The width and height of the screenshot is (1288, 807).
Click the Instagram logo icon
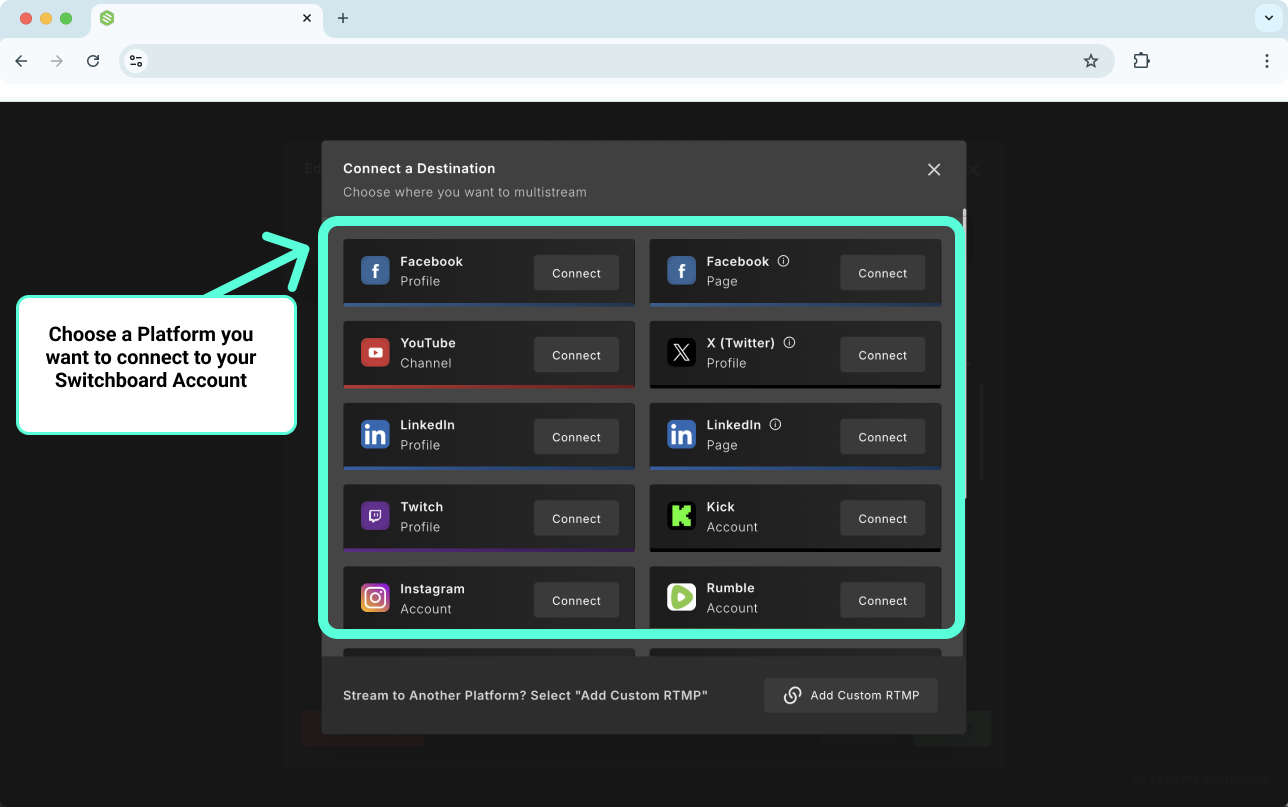tap(375, 599)
